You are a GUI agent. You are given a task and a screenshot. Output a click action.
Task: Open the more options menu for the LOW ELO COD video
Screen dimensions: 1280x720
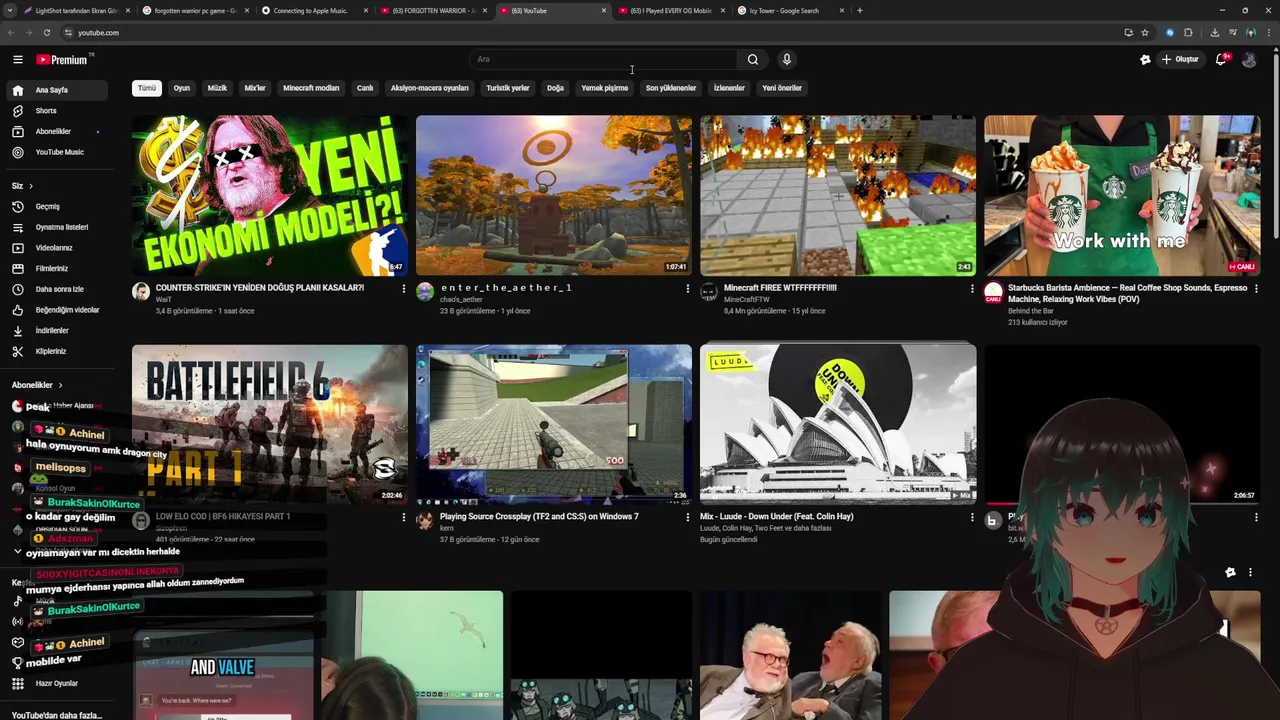pos(404,518)
